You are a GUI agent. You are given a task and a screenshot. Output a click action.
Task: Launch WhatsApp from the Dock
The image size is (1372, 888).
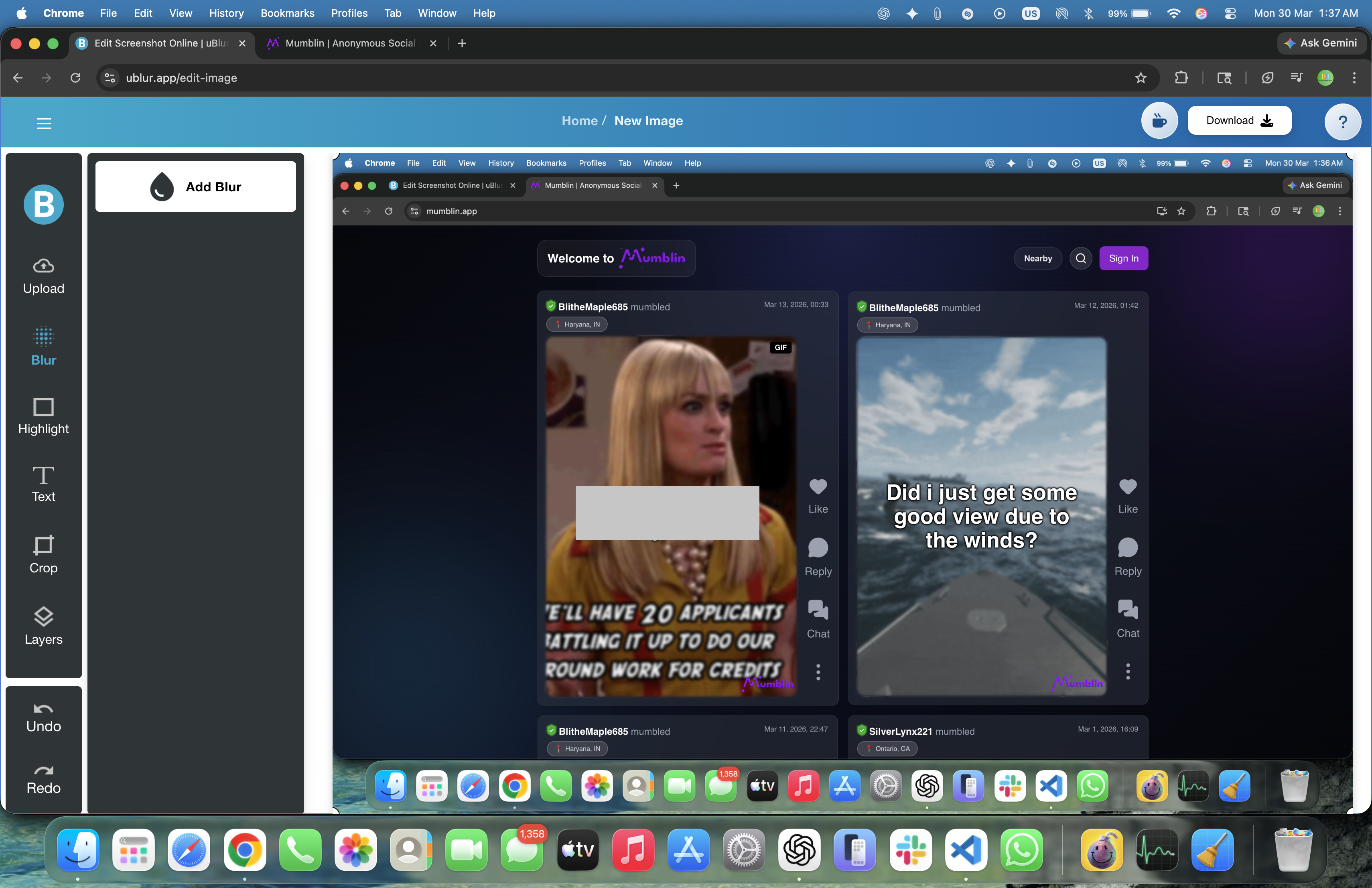(1021, 850)
